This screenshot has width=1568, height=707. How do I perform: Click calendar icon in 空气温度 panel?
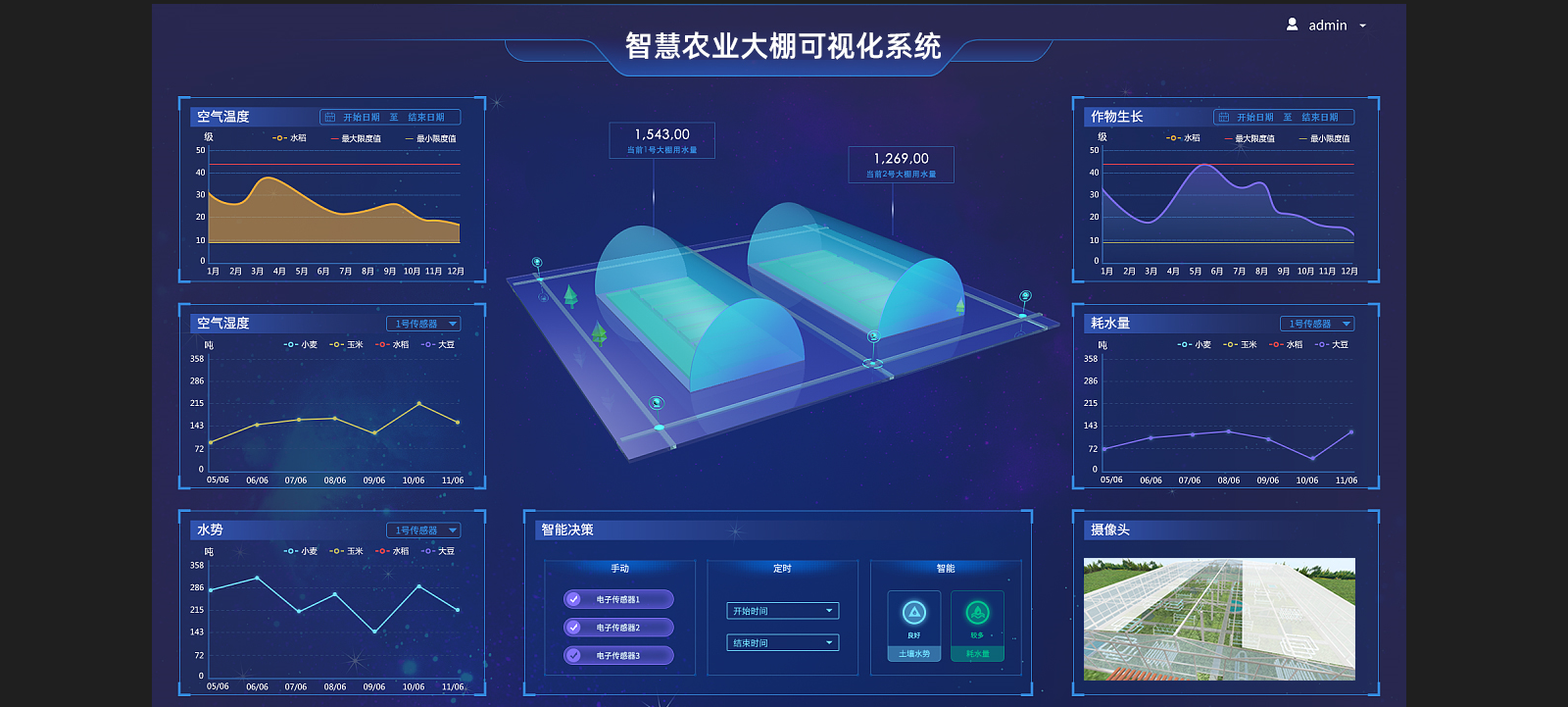coord(330,118)
